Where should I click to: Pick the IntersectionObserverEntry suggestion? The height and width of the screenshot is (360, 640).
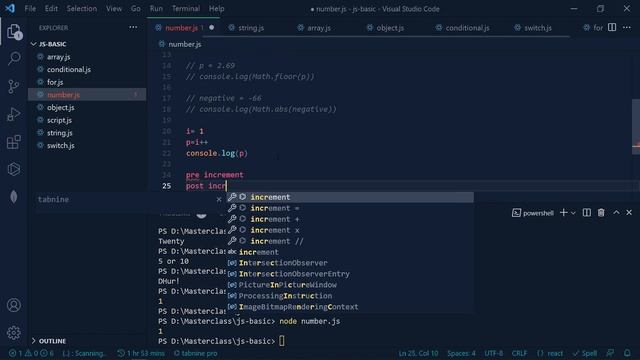click(350, 274)
